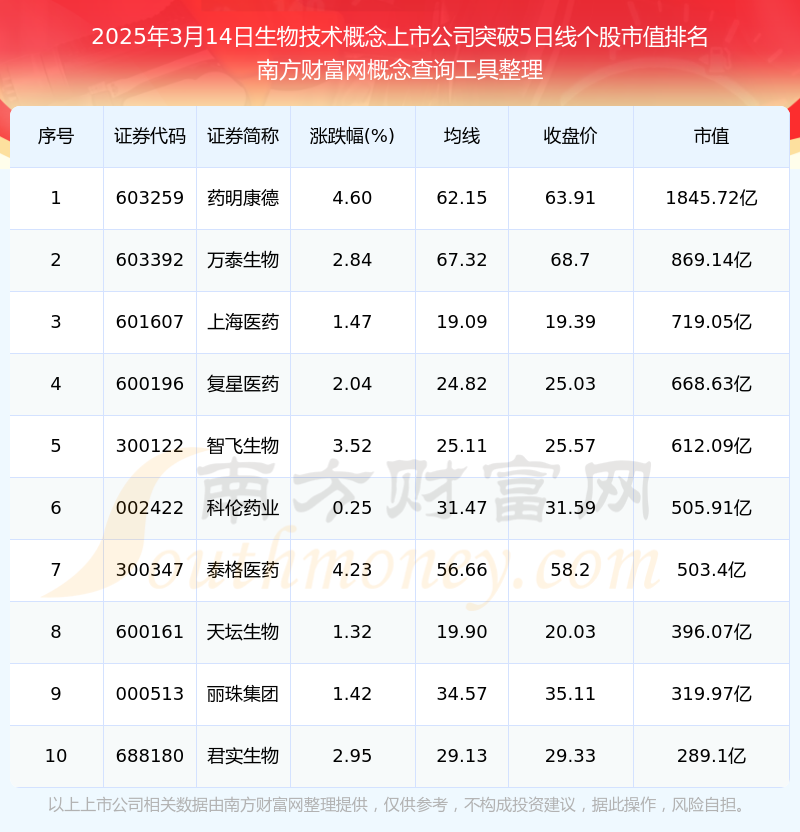Click market value 319.97亿
The image size is (800, 832).
click(x=711, y=694)
